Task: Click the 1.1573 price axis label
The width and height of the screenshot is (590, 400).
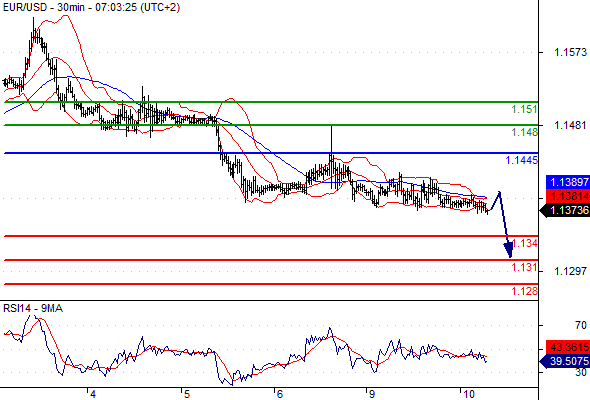Action: click(x=570, y=52)
